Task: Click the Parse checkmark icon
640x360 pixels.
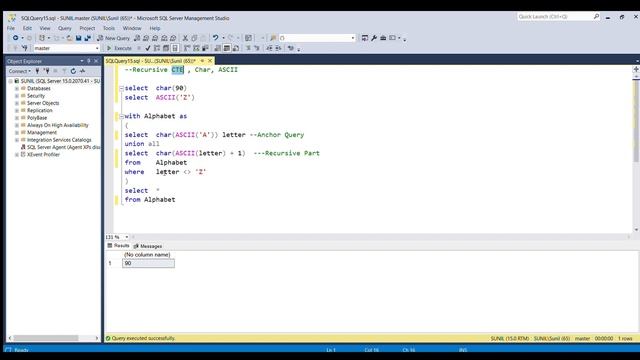Action: click(x=148, y=48)
